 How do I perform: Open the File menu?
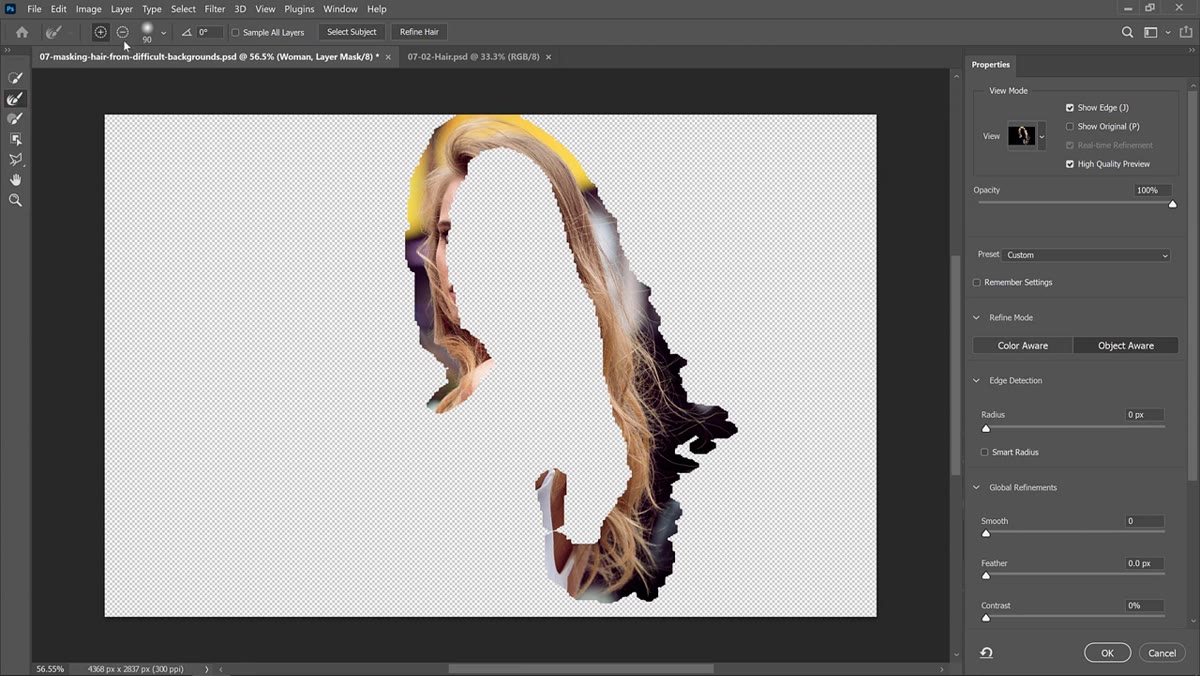[x=35, y=9]
